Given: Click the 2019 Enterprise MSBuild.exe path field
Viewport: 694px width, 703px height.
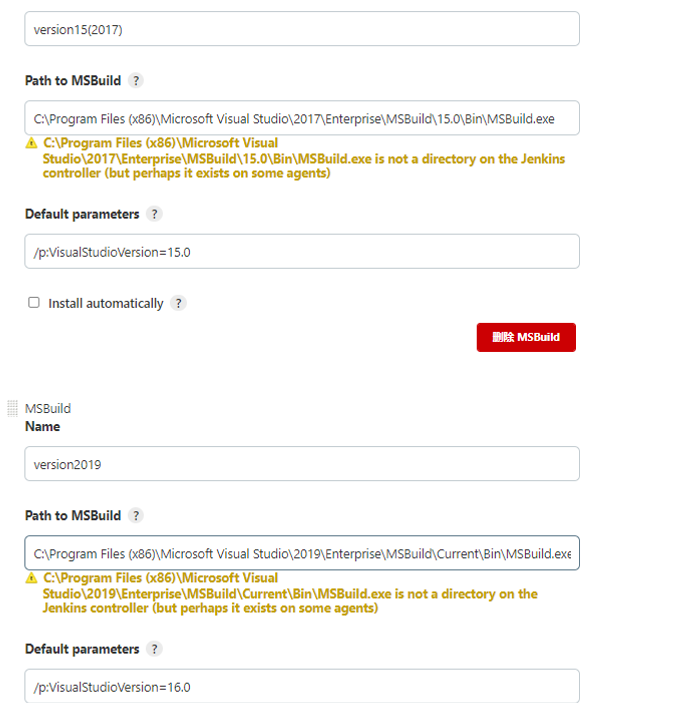Looking at the screenshot, I should (x=301, y=553).
